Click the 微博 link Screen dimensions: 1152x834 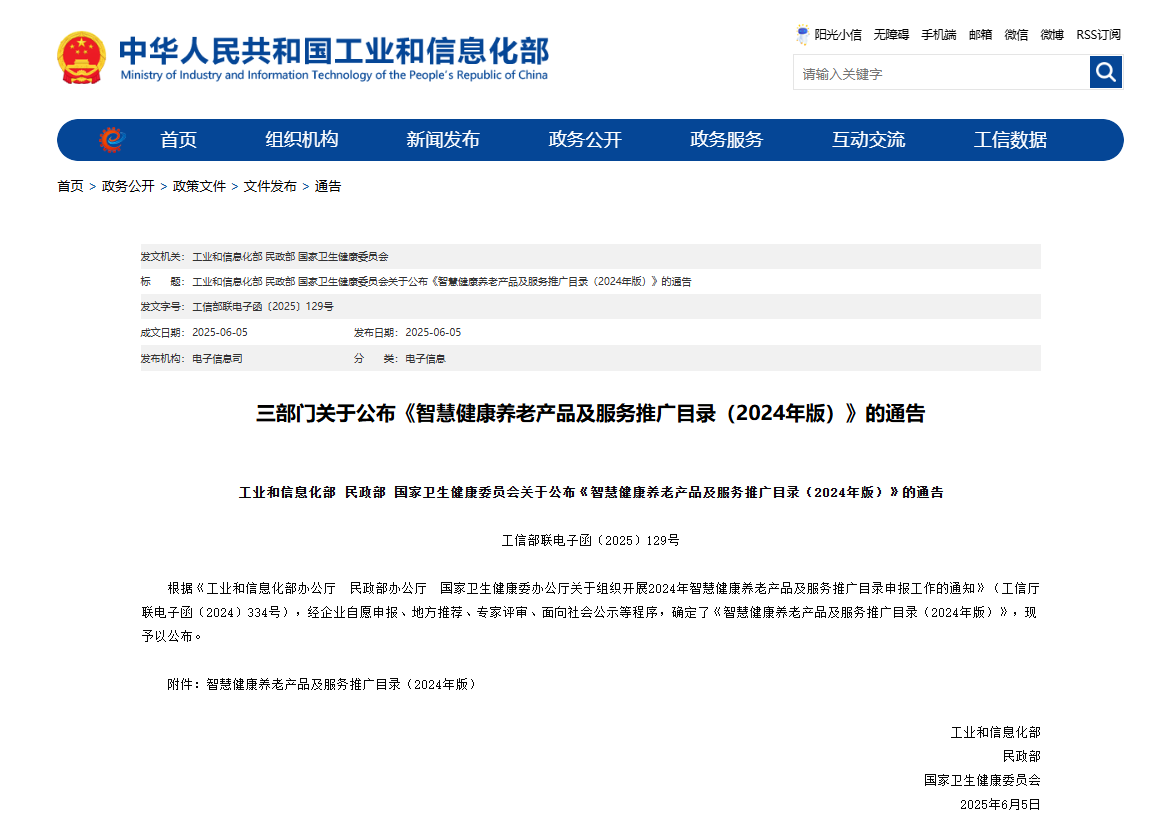[x=1052, y=35]
